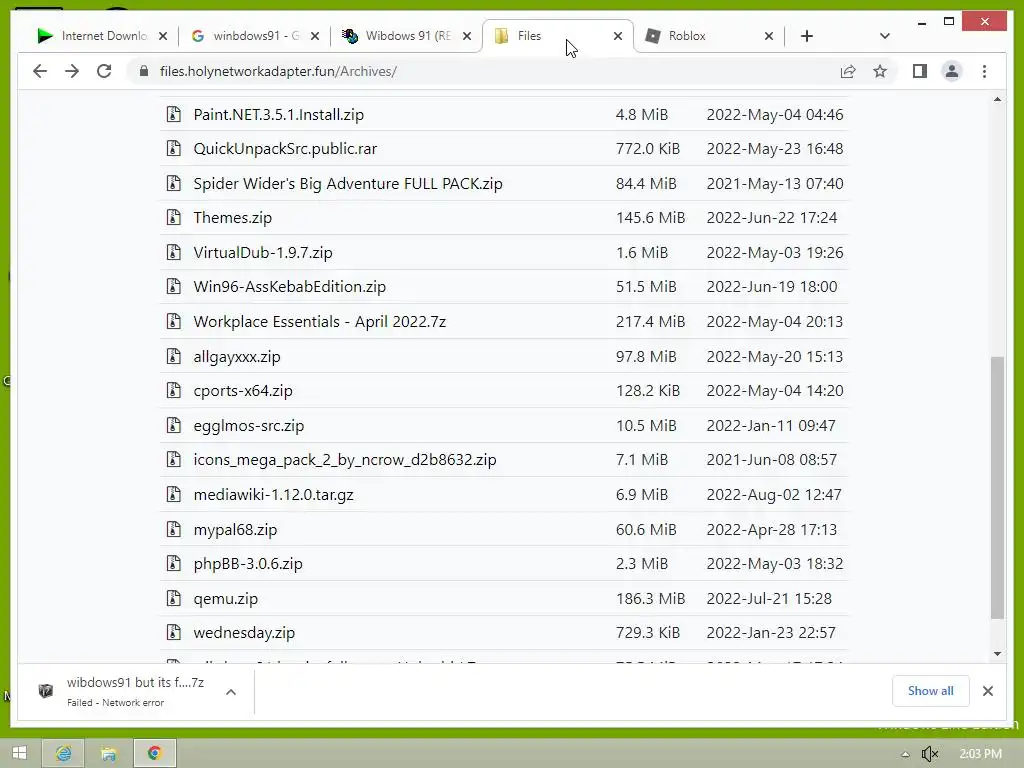This screenshot has width=1024, height=768.
Task: Expand failed wibdows91 download options
Action: click(231, 692)
